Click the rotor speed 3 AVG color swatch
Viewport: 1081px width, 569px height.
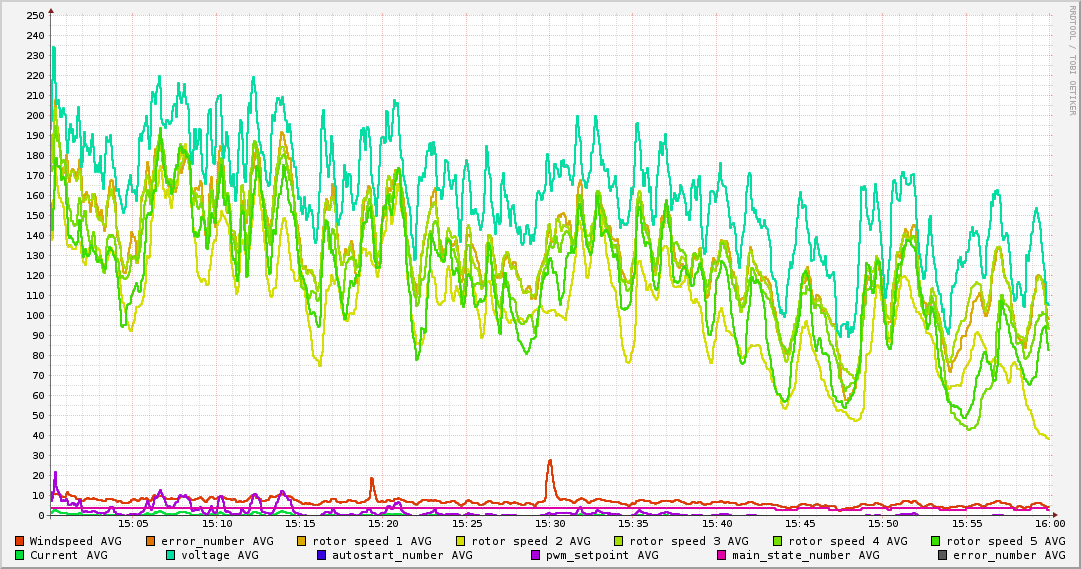(619, 541)
